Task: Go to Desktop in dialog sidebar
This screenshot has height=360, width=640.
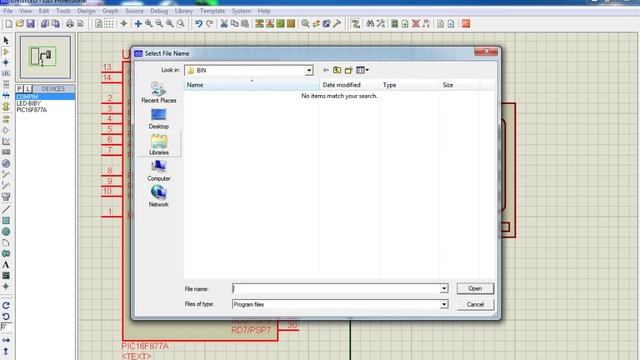Action: coord(159,118)
